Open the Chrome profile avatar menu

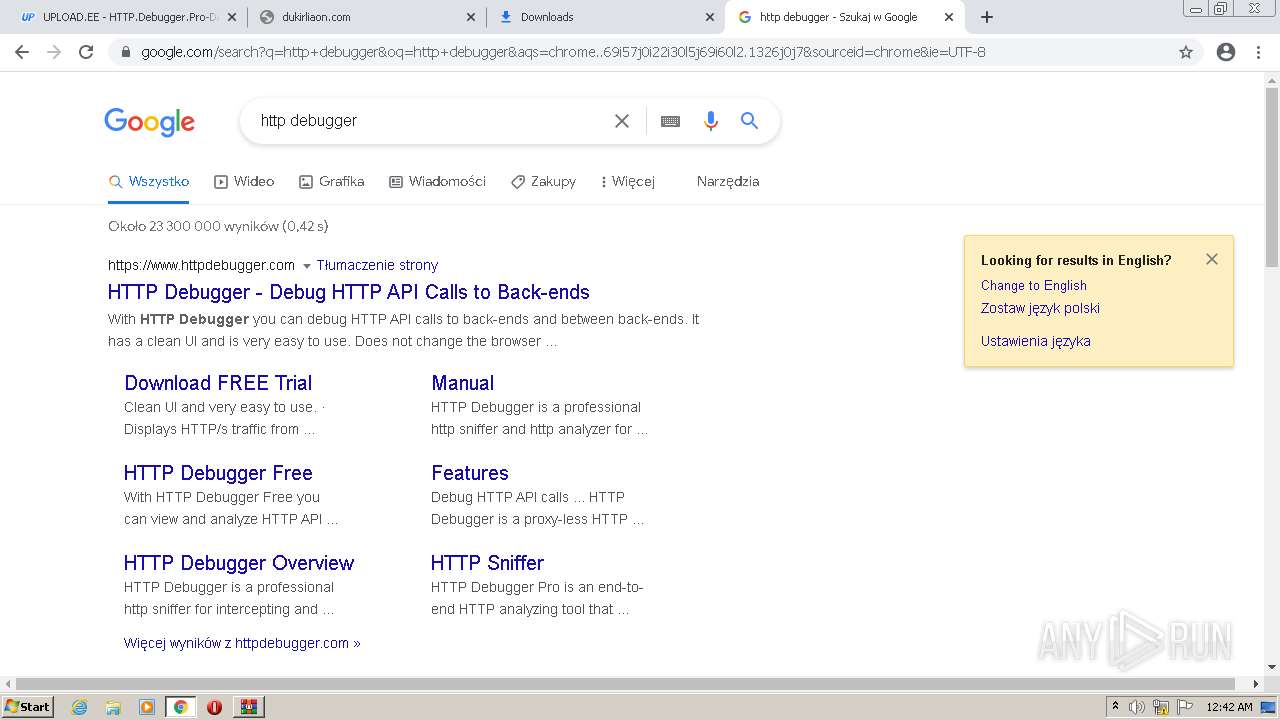(x=1226, y=52)
